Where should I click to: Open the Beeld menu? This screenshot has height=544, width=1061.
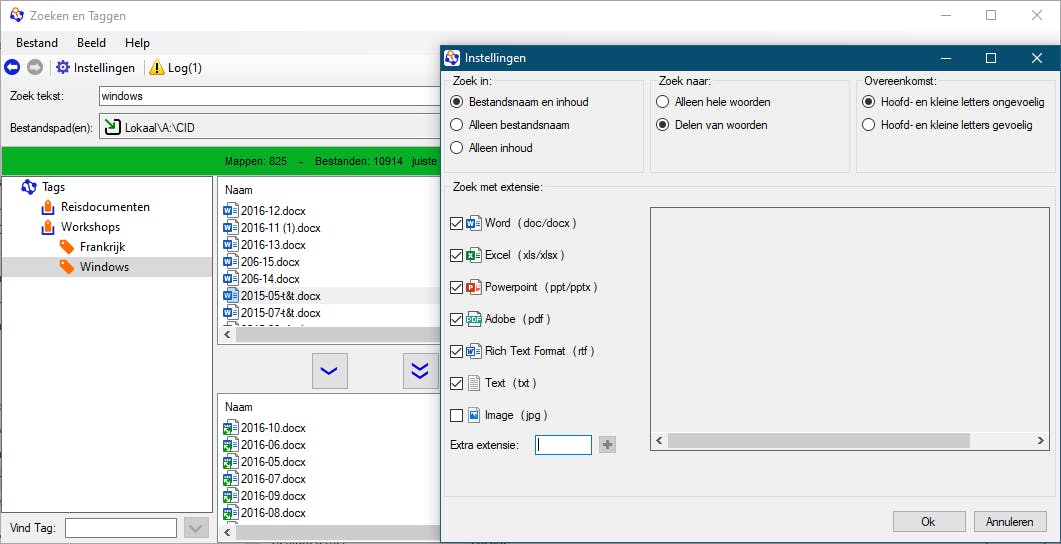pyautogui.click(x=90, y=43)
